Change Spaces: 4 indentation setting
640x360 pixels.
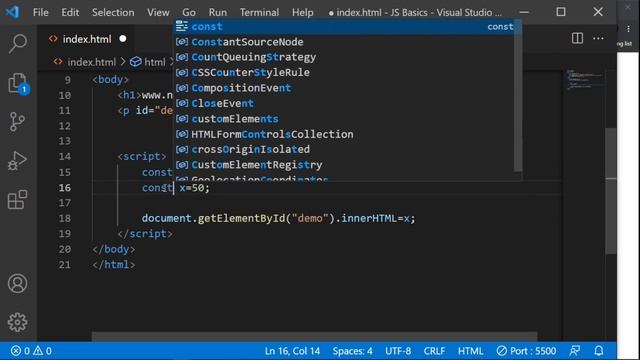352,351
